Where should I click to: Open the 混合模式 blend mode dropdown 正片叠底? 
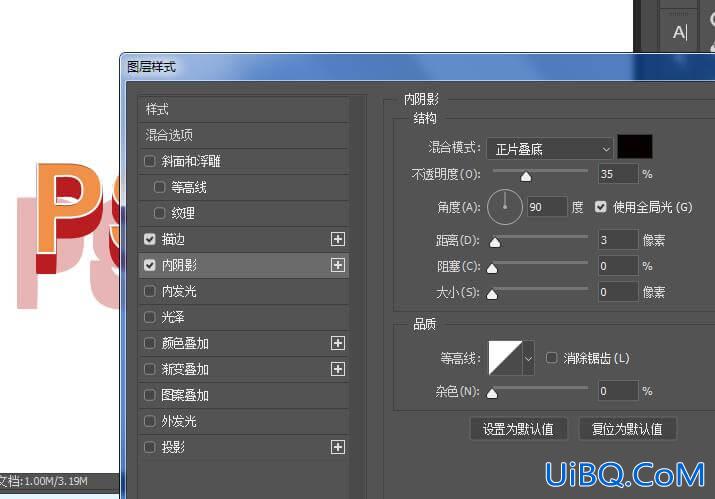(549, 149)
